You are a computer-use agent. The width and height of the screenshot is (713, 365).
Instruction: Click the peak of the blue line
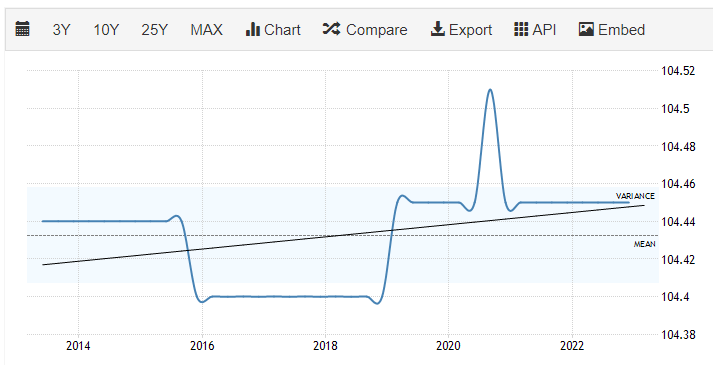490,90
